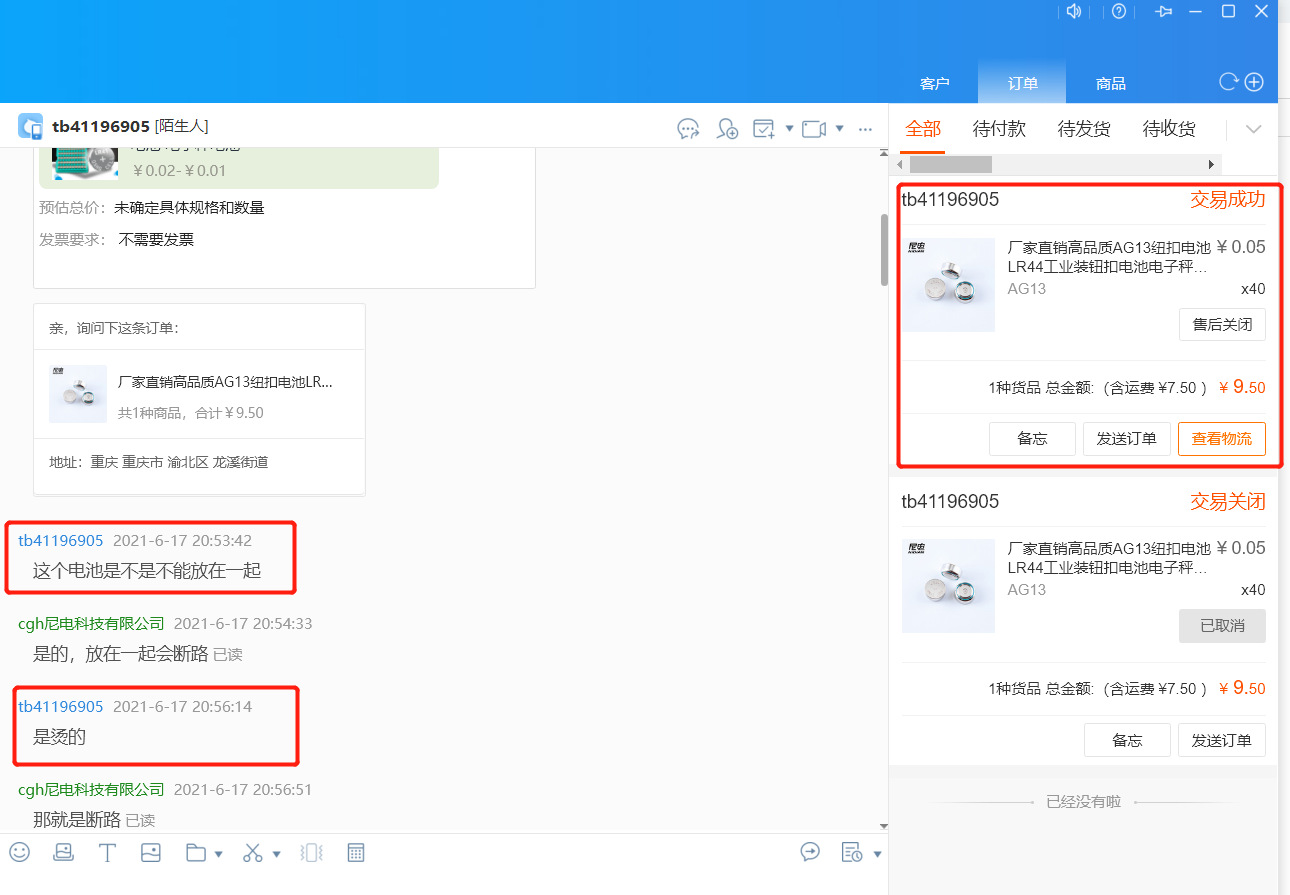Click buyer name above message 是烫的
Viewport: 1290px width, 895px height.
(x=61, y=707)
